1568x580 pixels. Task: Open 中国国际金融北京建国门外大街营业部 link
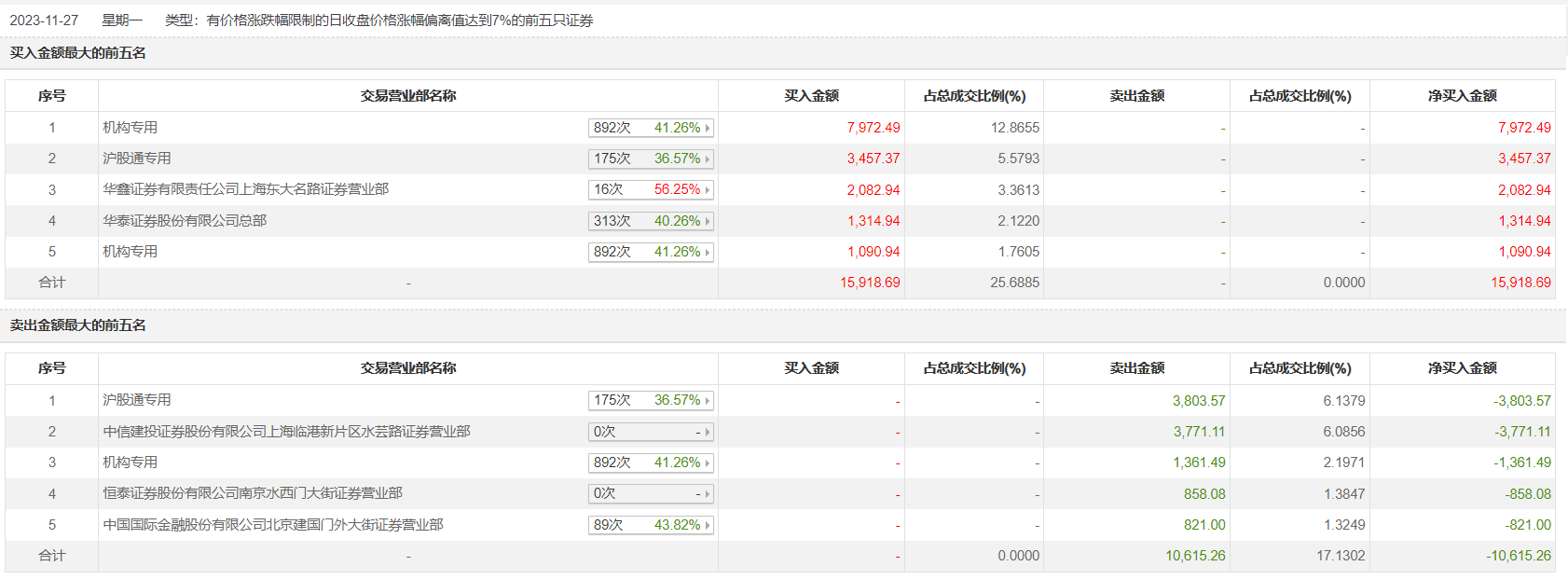click(x=273, y=525)
